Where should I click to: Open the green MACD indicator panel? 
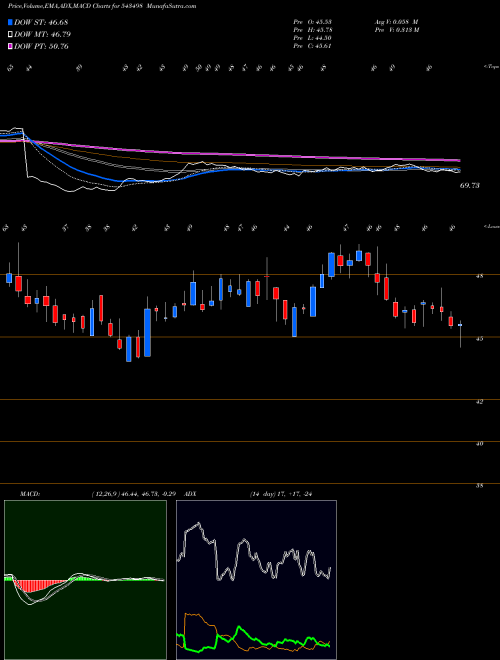tap(85, 580)
